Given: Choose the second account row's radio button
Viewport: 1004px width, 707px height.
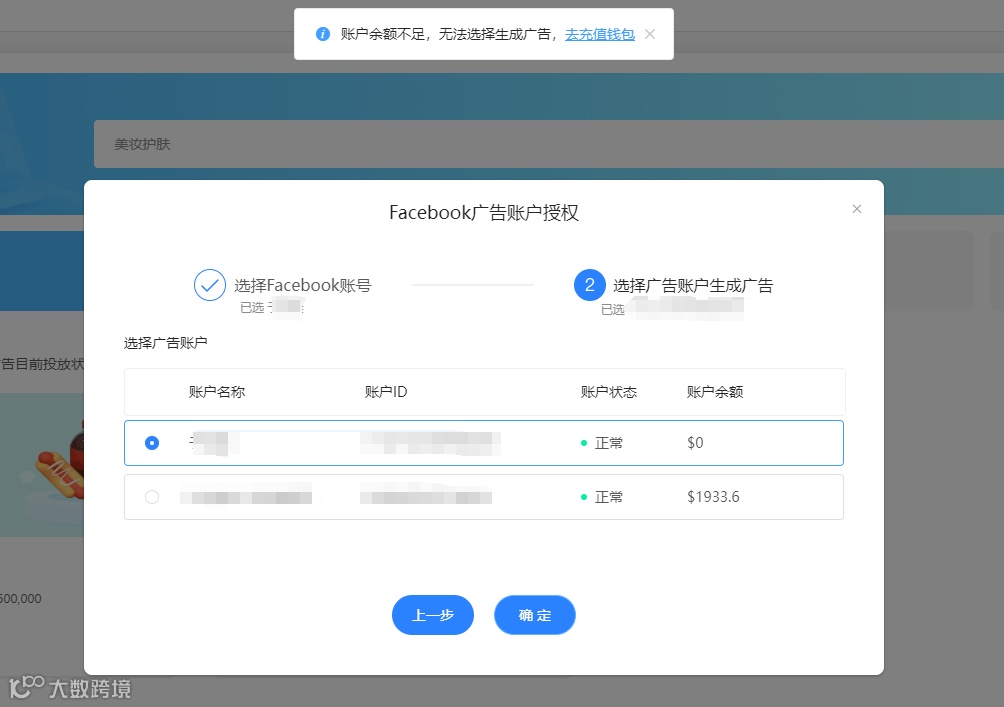Looking at the screenshot, I should (151, 496).
